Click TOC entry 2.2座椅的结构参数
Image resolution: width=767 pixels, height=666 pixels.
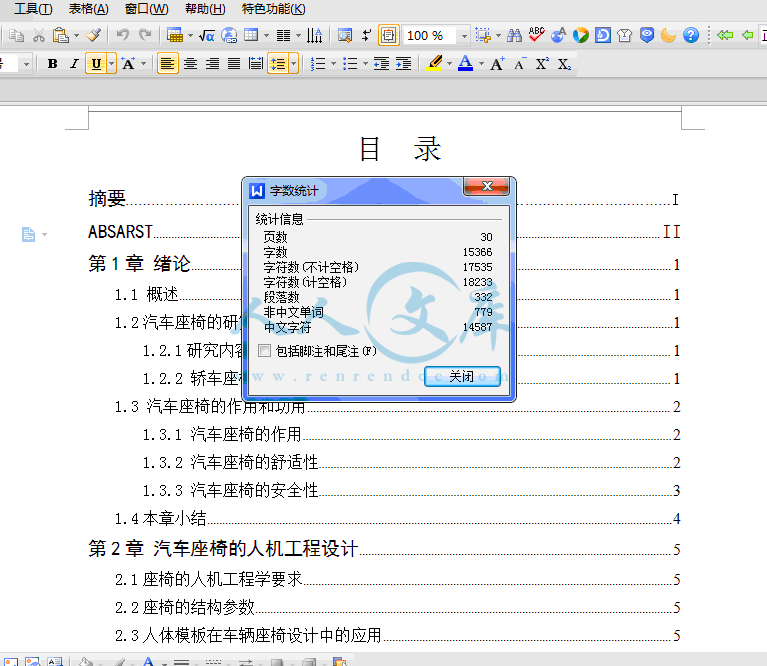[397, 607]
